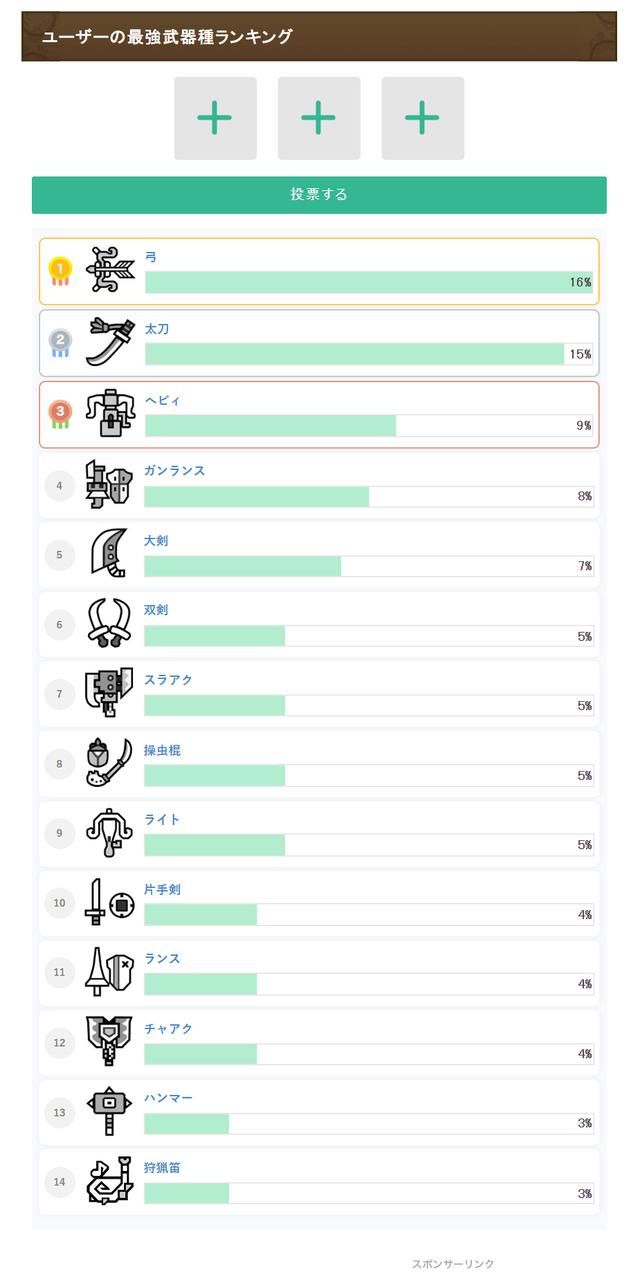This screenshot has width=640, height=1288.
Task: Add a weapon in the first plus slot
Action: coord(215,118)
